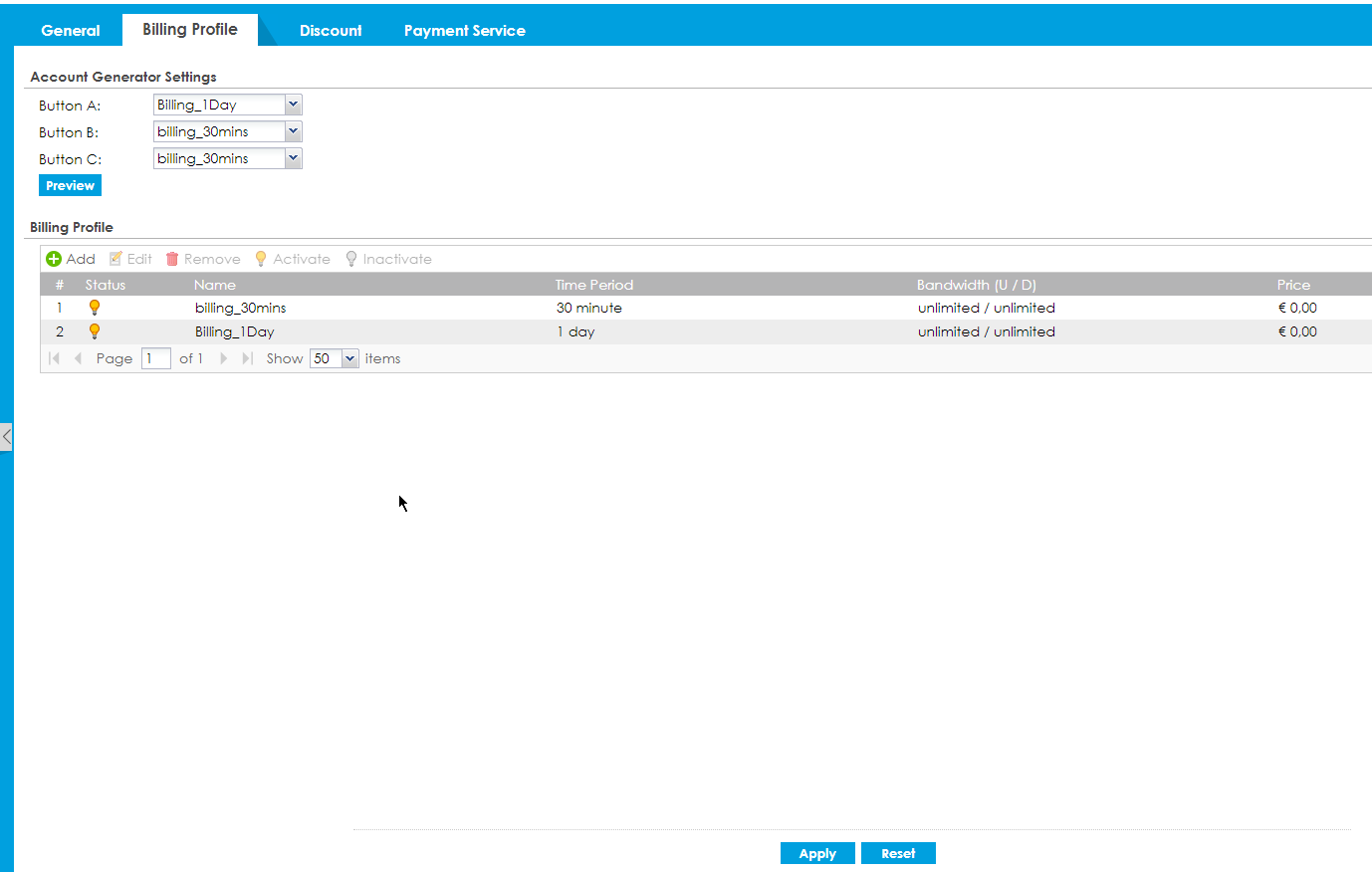Click the Remove trash icon
Viewport: 1372px width, 872px height.
(x=172, y=259)
